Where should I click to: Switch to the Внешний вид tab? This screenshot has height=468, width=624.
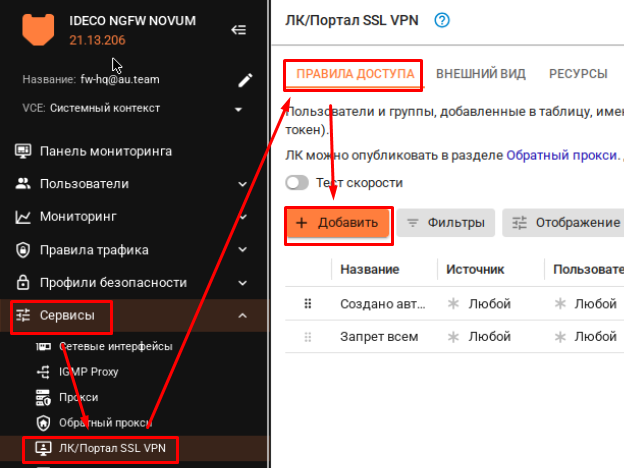tap(484, 74)
